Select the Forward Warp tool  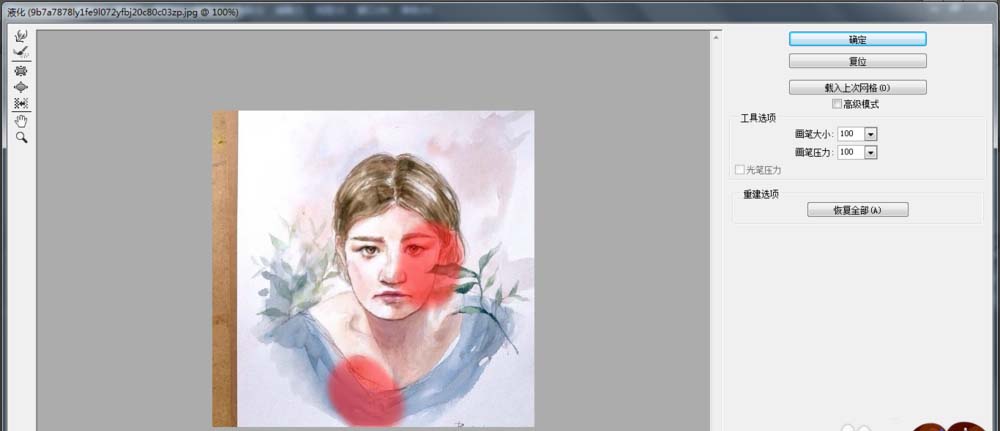coord(21,34)
